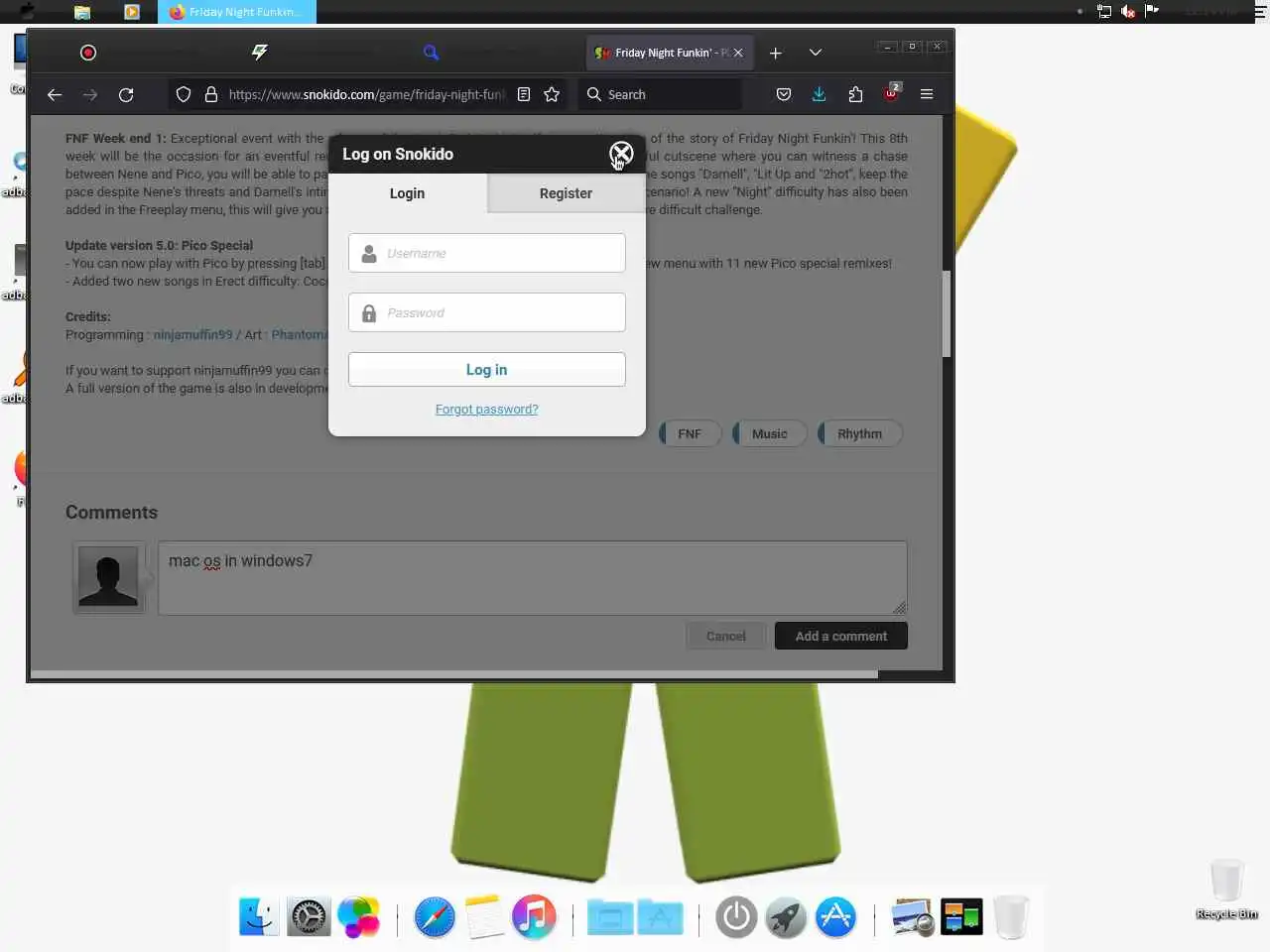
Task: Bookmark this page with the star icon
Action: click(552, 94)
